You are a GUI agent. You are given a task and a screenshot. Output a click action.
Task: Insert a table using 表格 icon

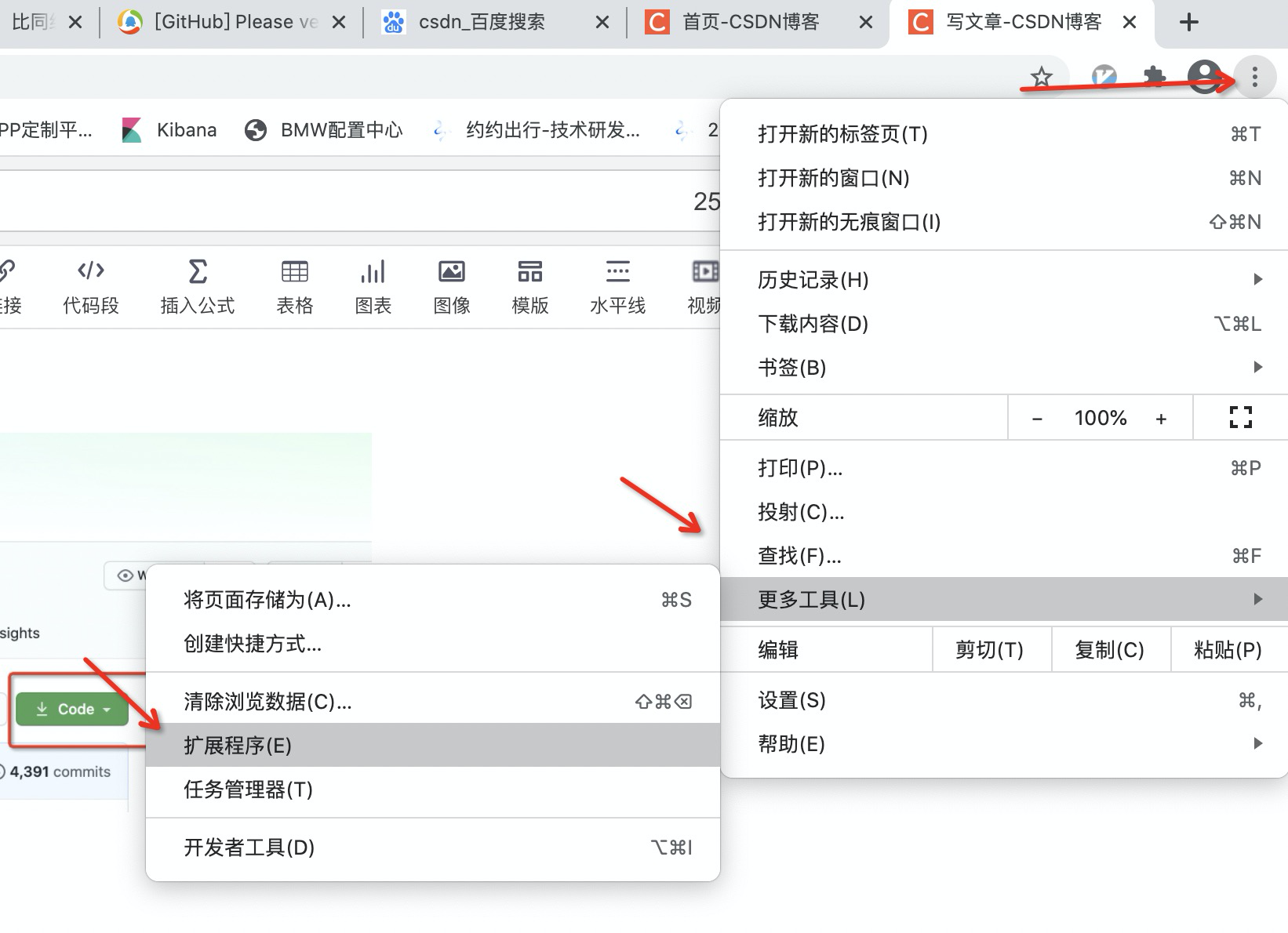tap(294, 286)
